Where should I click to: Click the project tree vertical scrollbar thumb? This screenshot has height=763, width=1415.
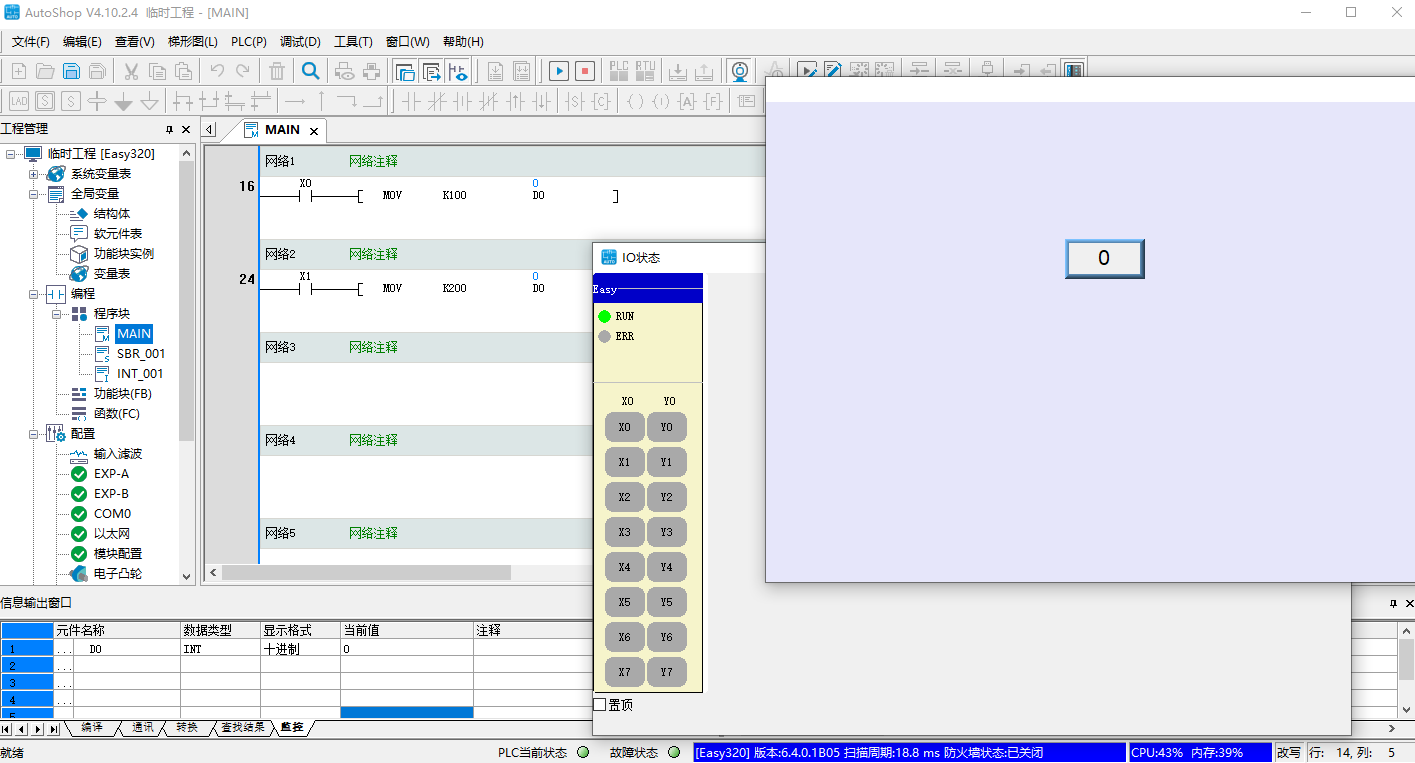[x=186, y=300]
